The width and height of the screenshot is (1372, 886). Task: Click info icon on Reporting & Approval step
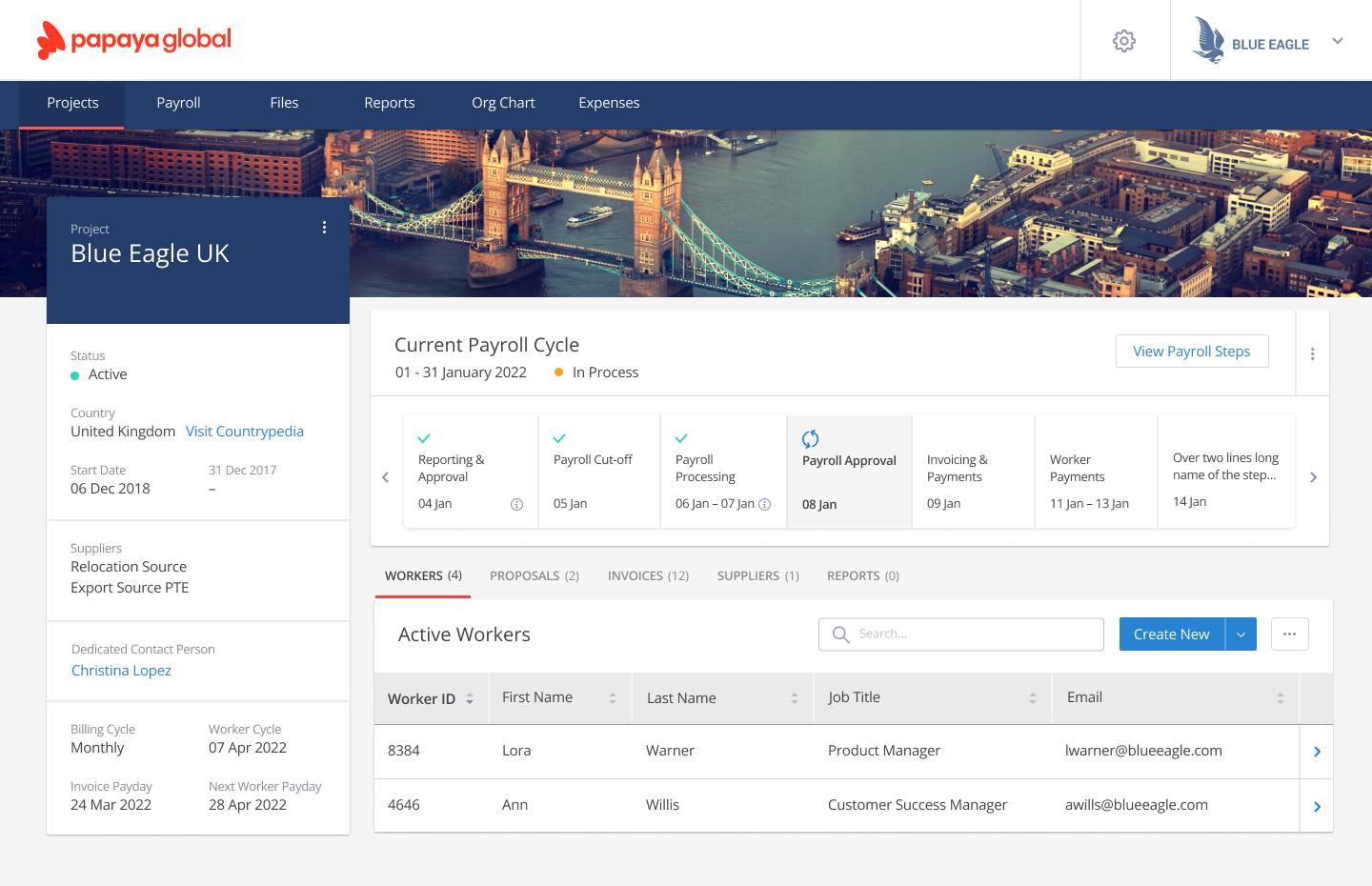pyautogui.click(x=516, y=504)
